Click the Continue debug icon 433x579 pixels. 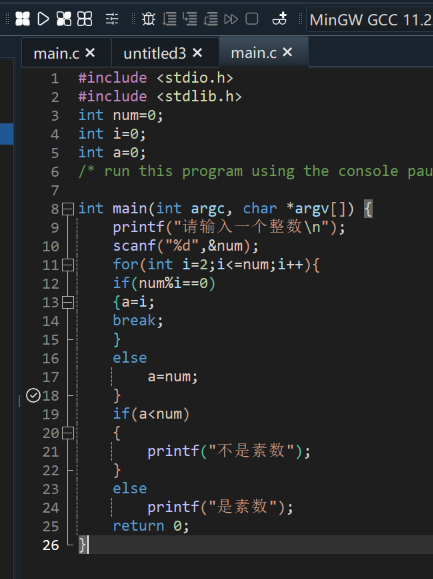[231, 19]
